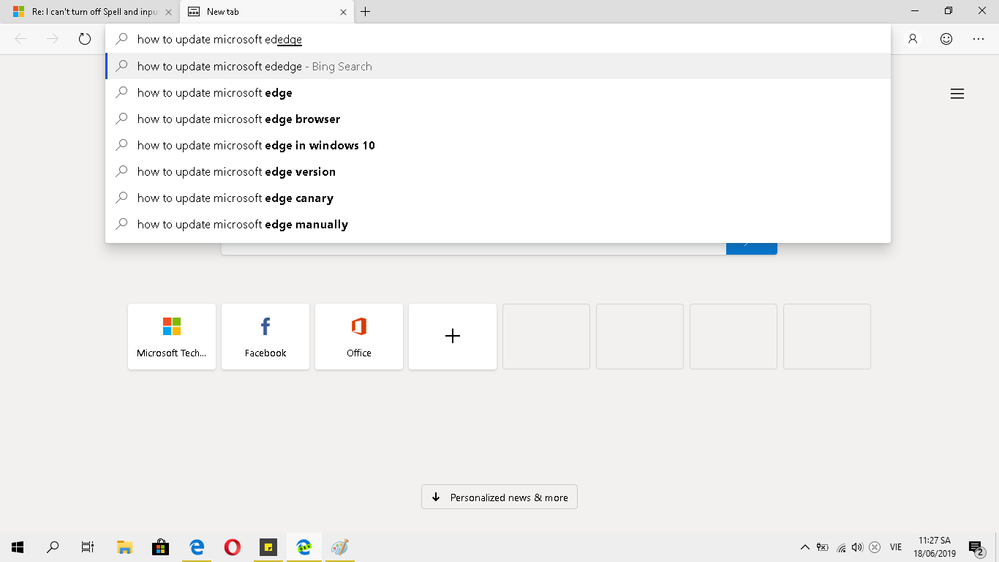
Task: Open File Explorer from taskbar
Action: 124,547
